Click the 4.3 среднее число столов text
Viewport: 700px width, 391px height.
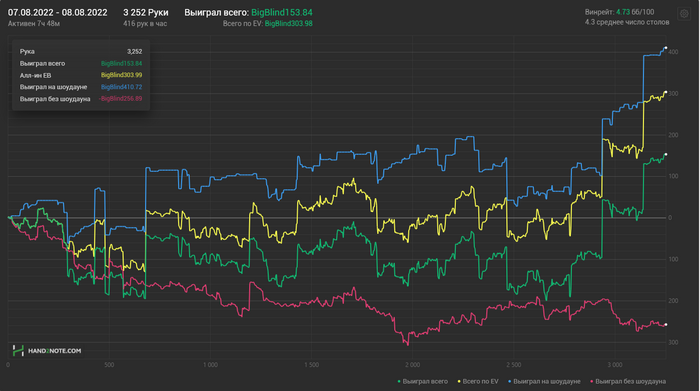point(627,22)
